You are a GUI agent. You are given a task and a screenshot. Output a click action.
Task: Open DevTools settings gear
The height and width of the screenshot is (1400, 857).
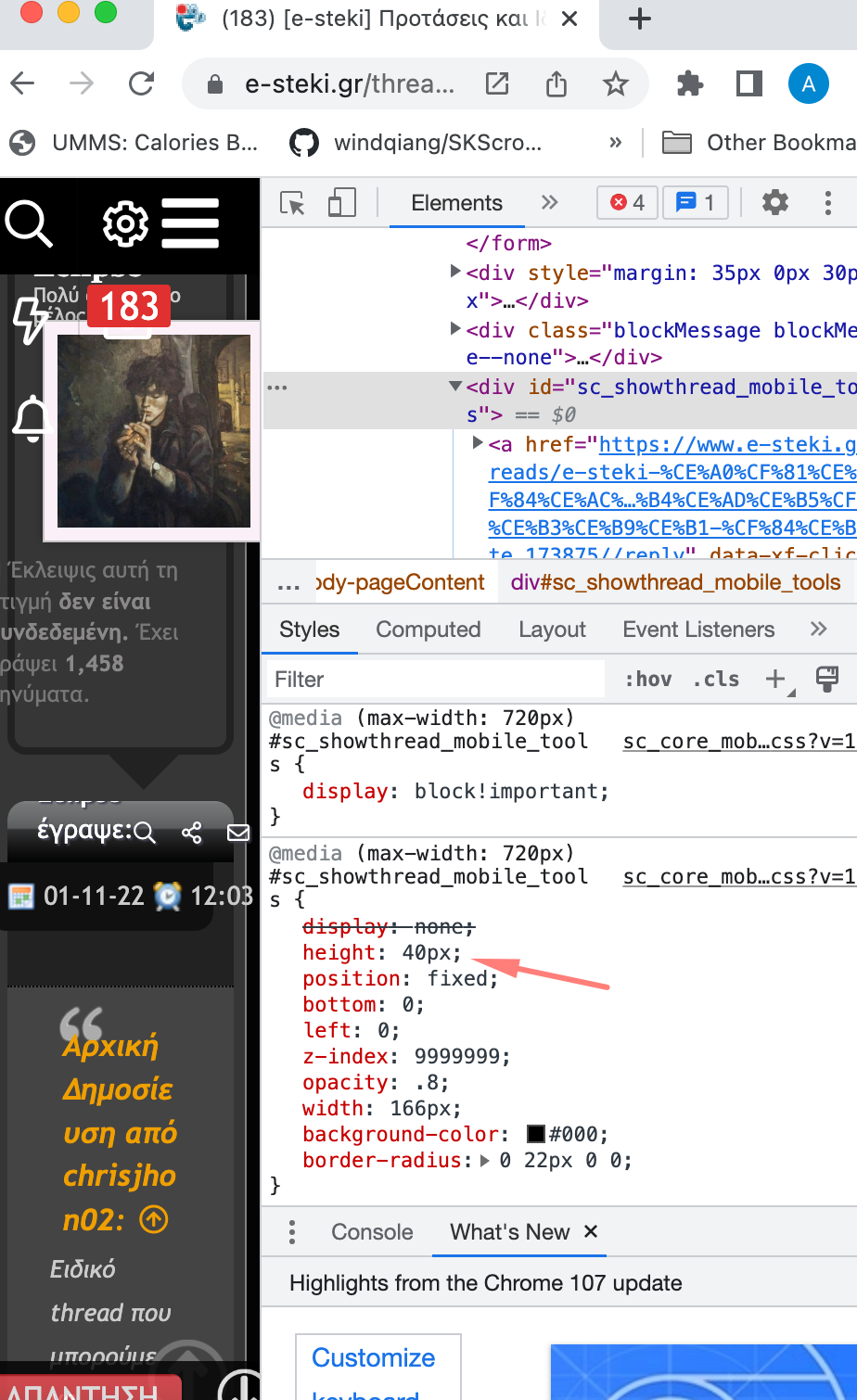click(x=775, y=202)
